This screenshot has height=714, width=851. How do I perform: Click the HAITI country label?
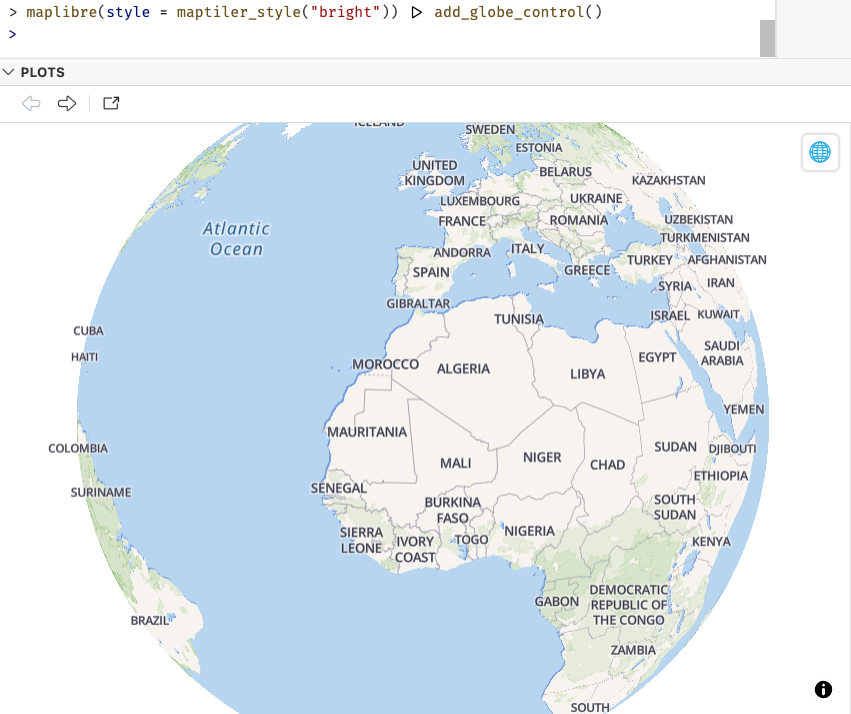pyautogui.click(x=85, y=357)
